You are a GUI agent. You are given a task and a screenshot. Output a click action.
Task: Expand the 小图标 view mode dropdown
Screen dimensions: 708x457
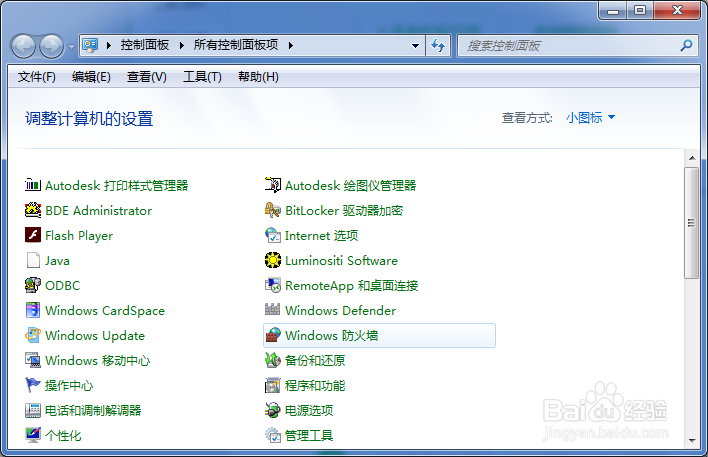590,118
